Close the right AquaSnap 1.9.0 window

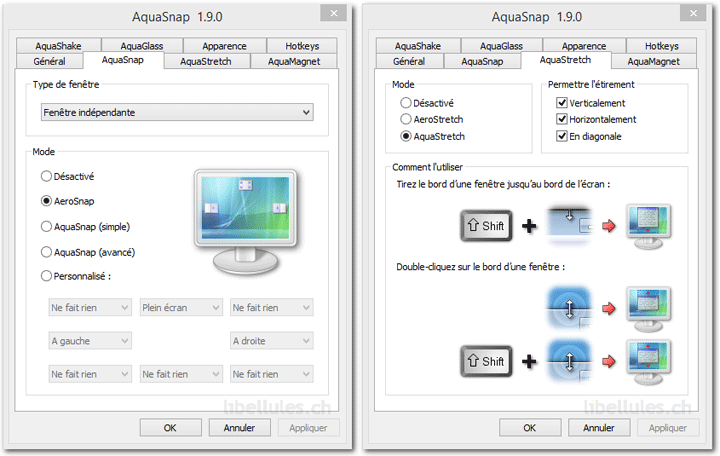click(693, 13)
